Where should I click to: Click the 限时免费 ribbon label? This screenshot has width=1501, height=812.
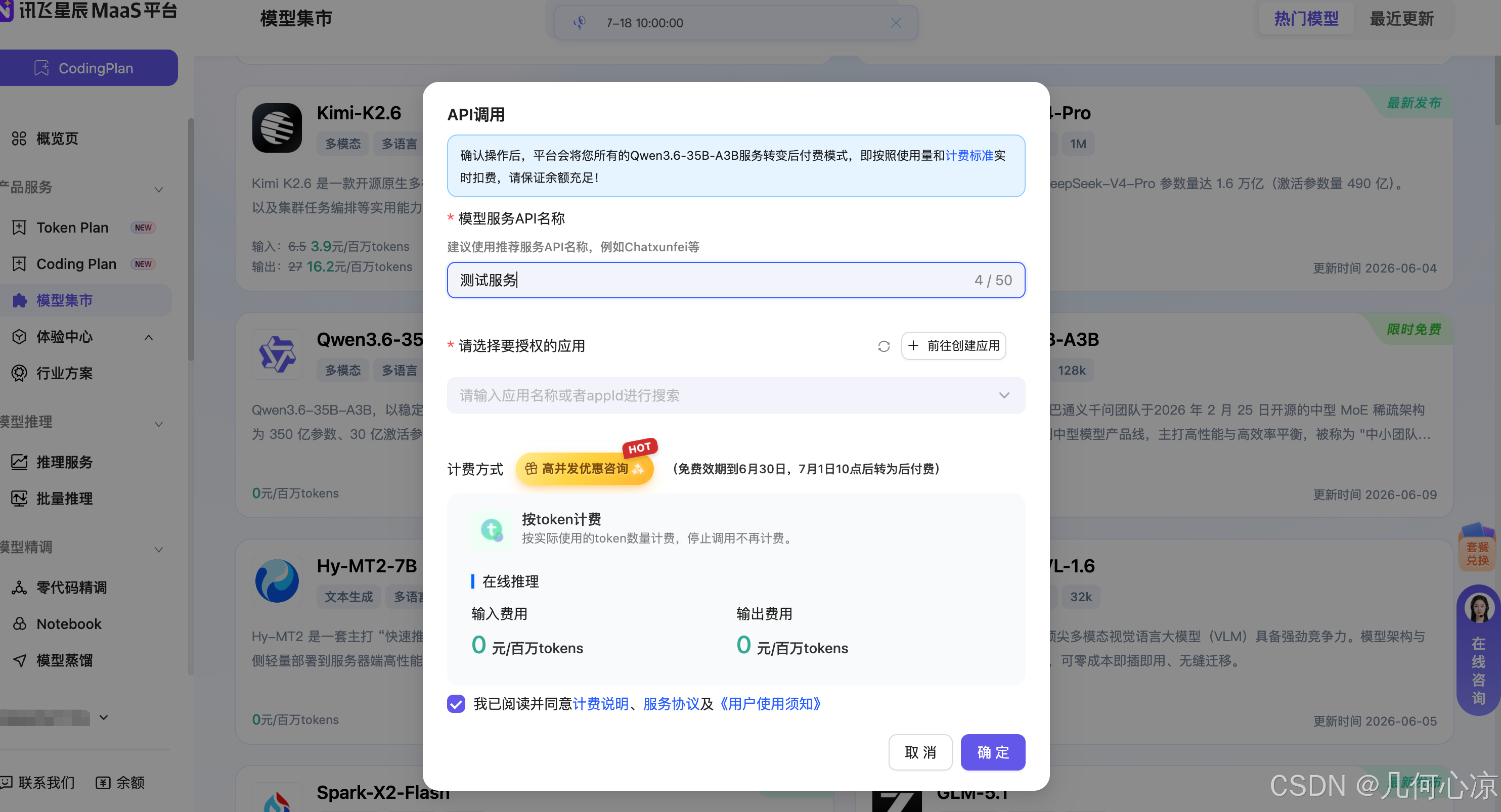point(1413,329)
